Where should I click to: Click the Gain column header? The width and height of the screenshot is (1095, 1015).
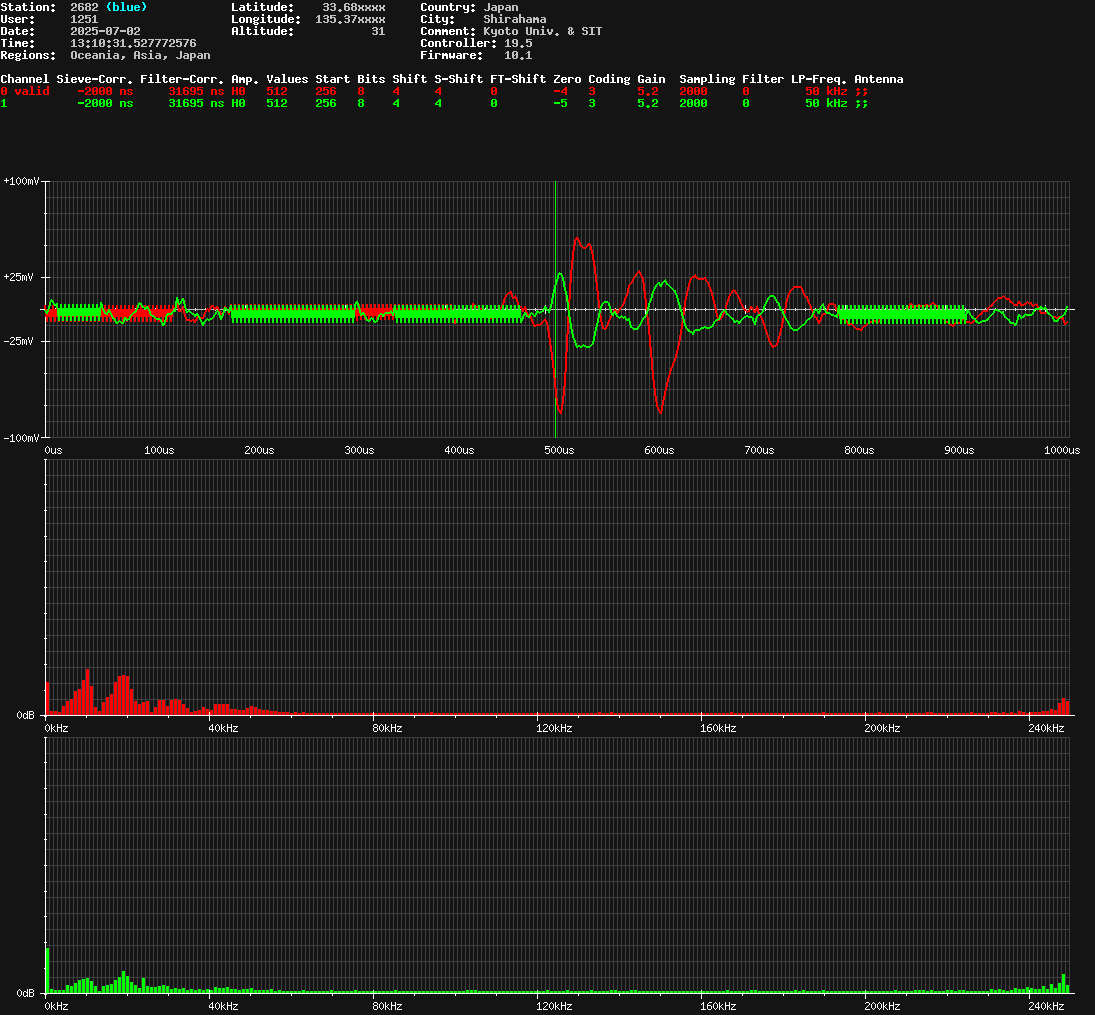(651, 79)
